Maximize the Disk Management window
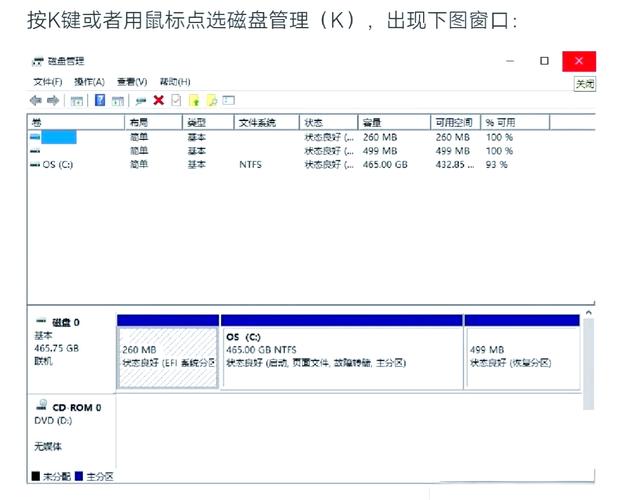This screenshot has width=622, height=500. pos(545,61)
